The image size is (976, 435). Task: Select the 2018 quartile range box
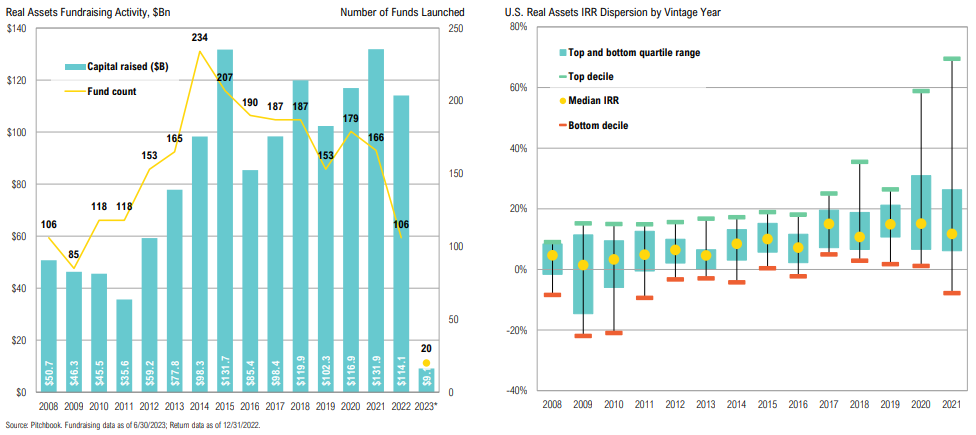tap(859, 231)
